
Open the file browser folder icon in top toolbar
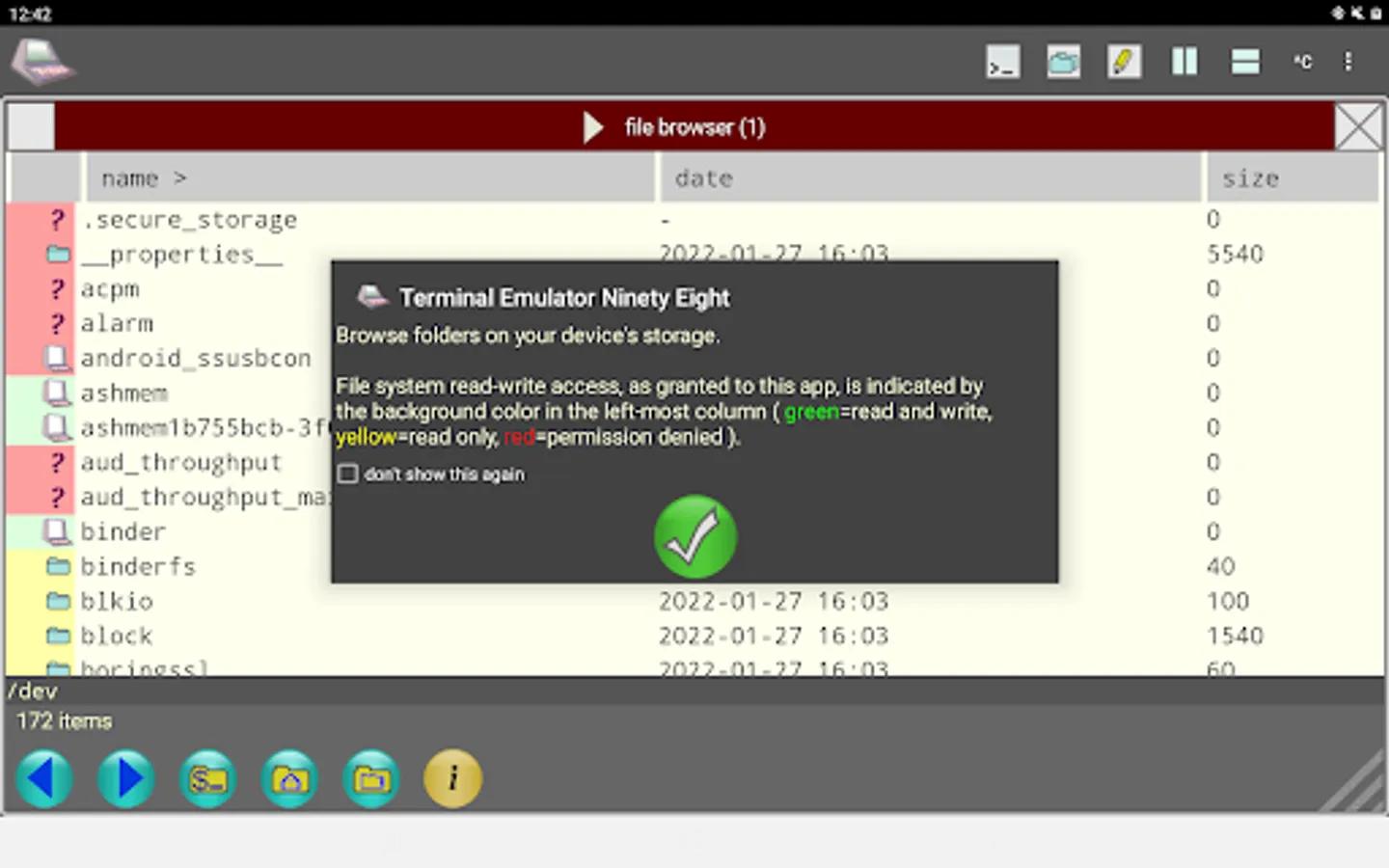click(1063, 63)
